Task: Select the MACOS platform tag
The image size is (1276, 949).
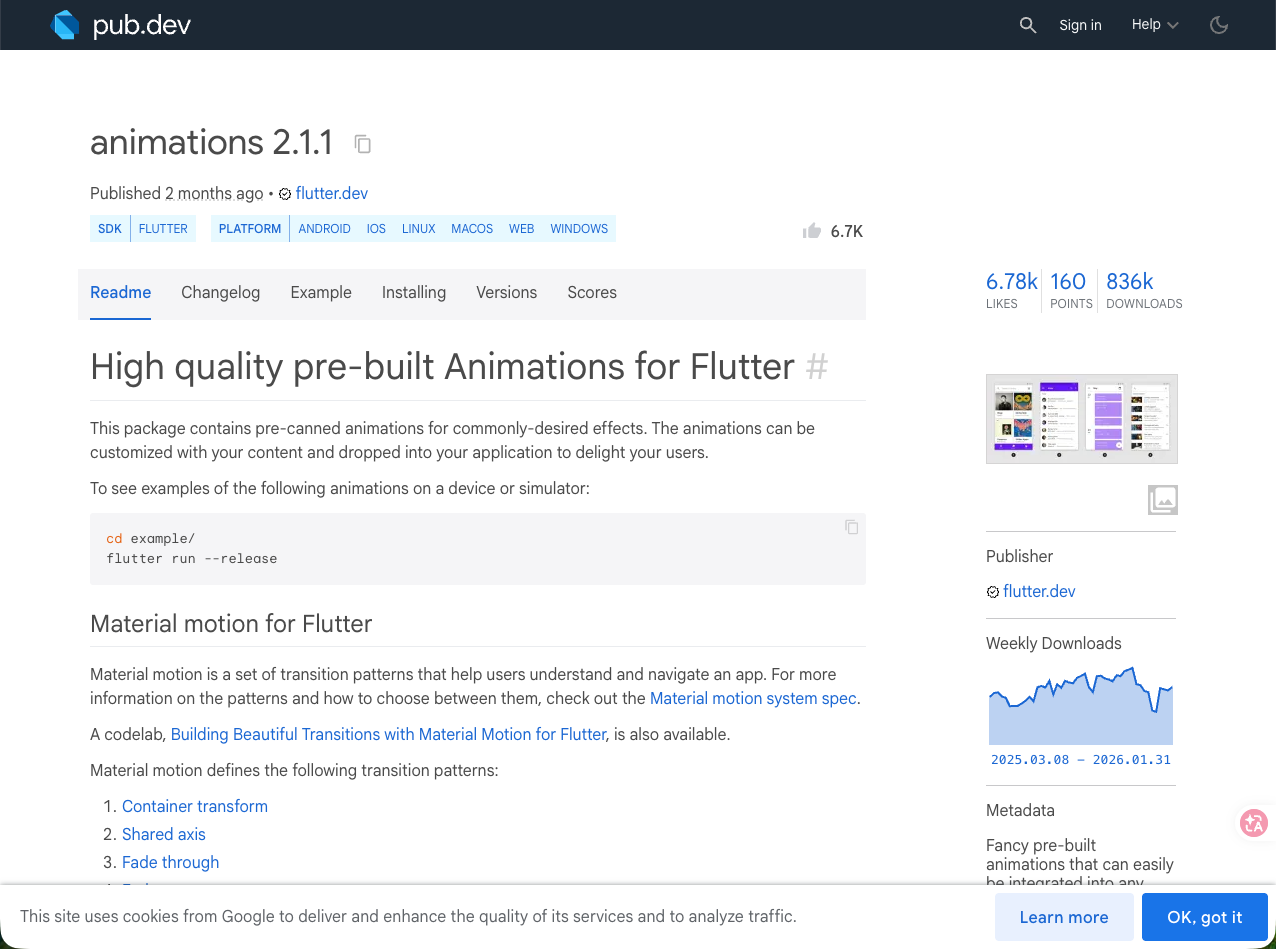Action: tap(472, 229)
